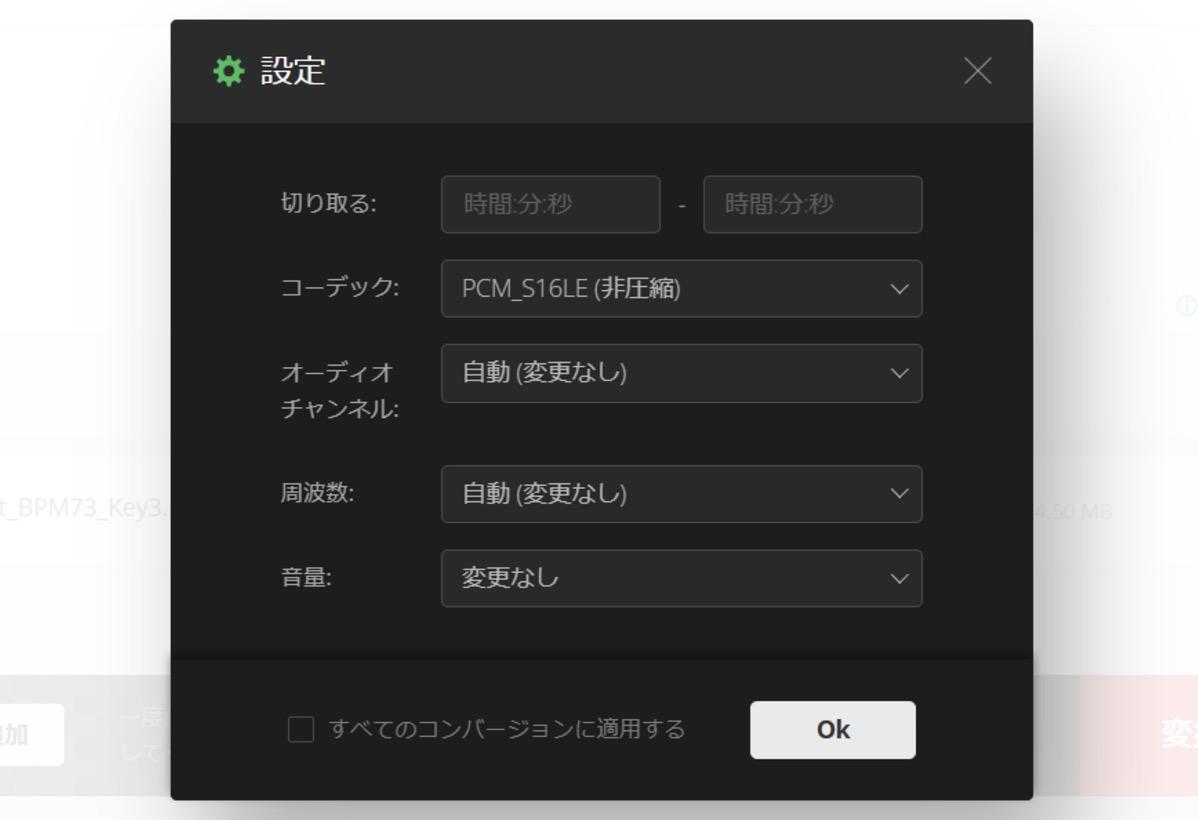Open the 音量 dropdown showing 変更なし
The height and width of the screenshot is (820, 1198).
[681, 578]
